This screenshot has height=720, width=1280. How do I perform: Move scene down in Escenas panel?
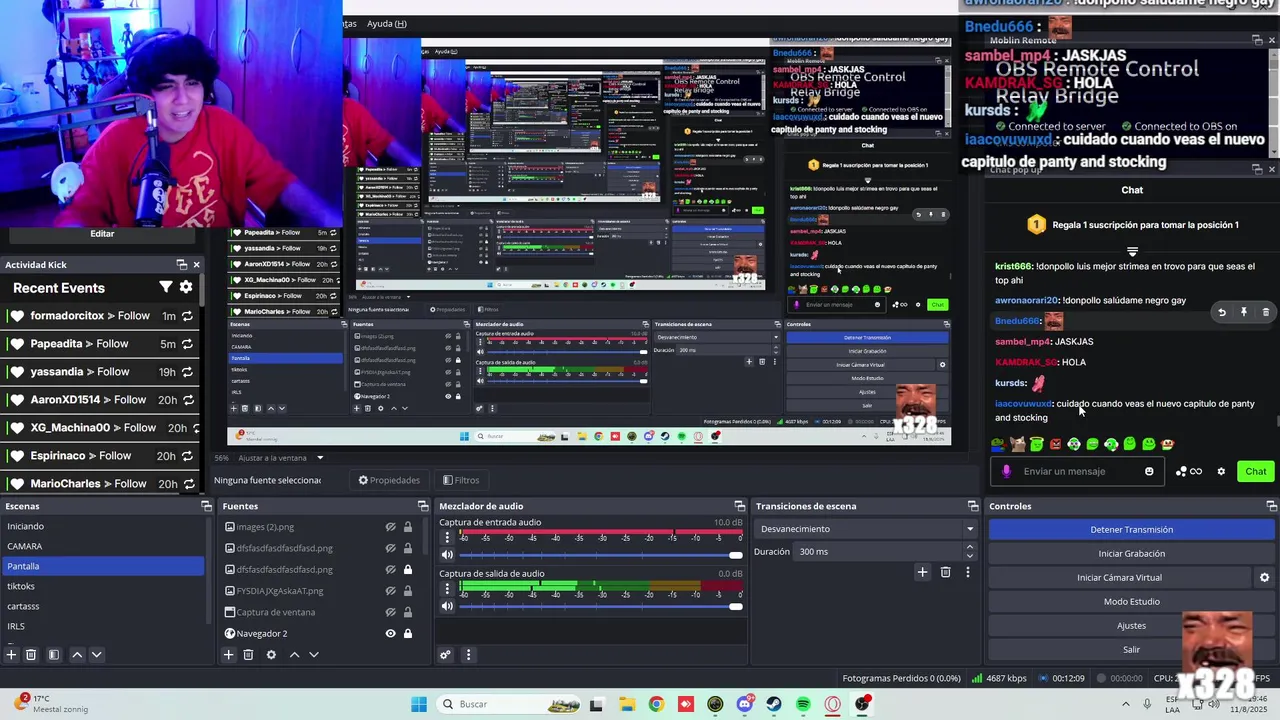coord(96,655)
